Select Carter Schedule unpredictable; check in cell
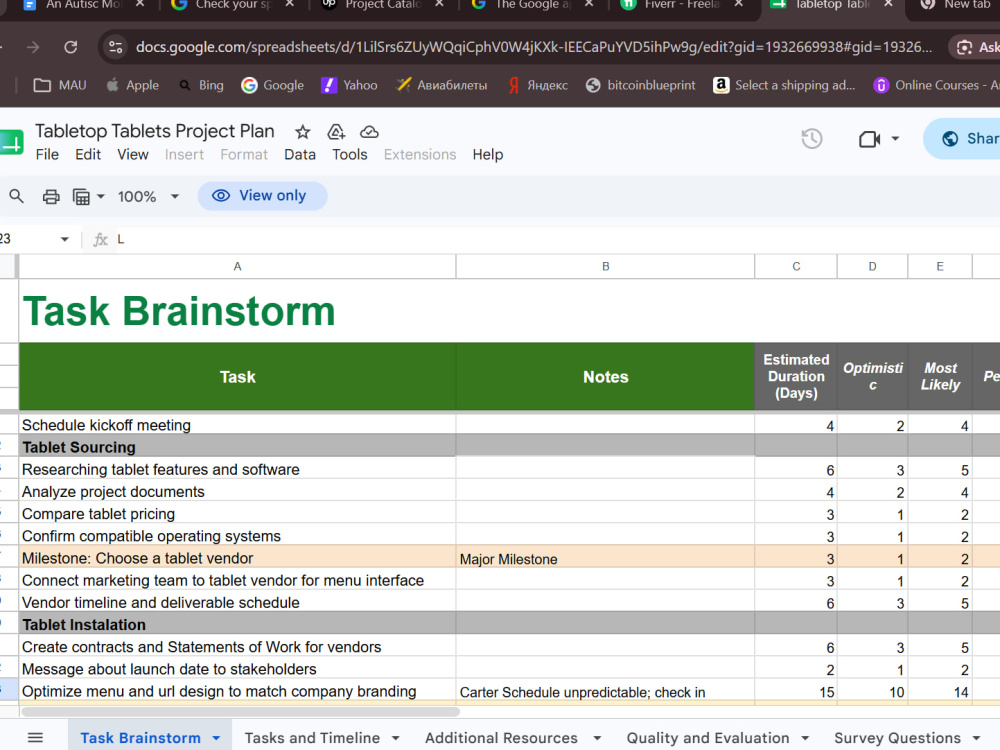 tap(605, 692)
